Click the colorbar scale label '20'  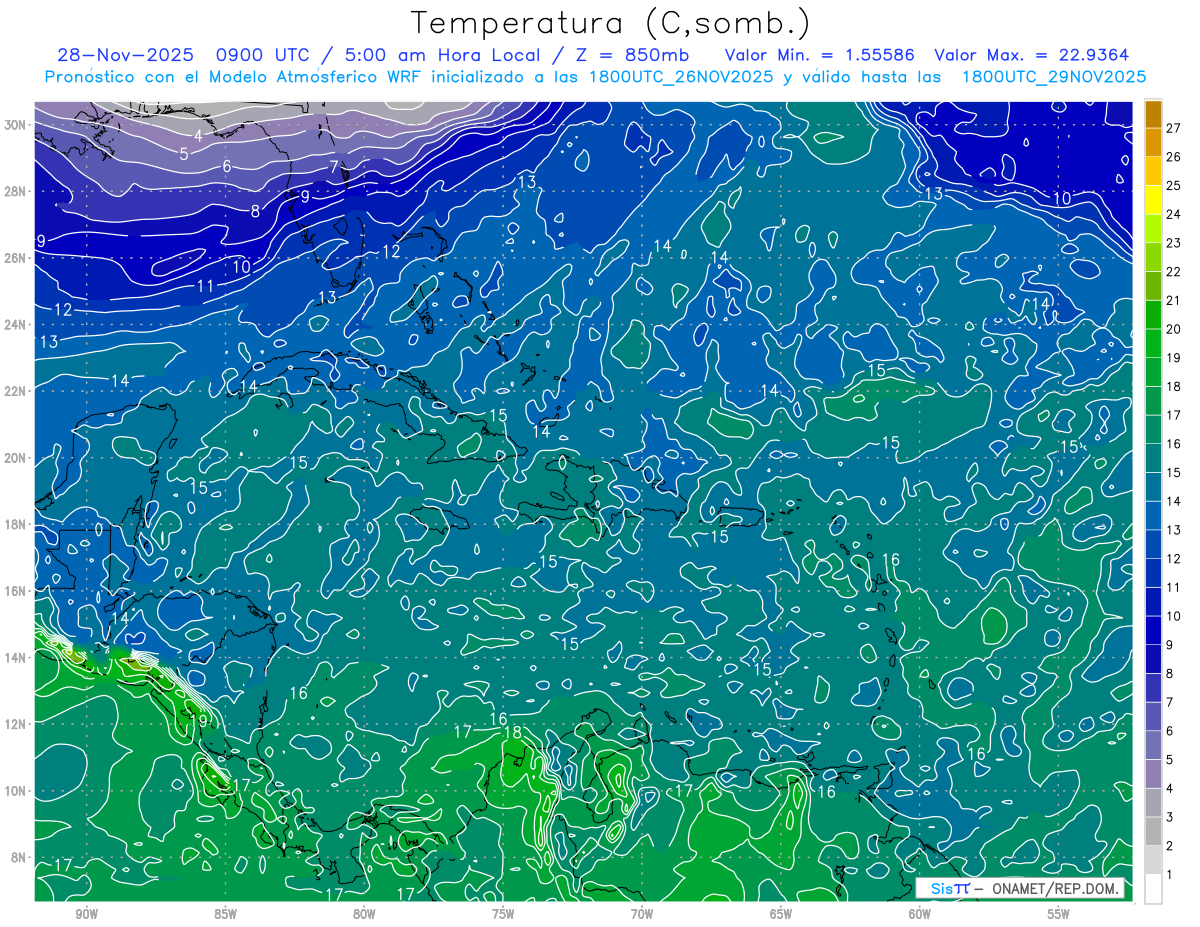pyautogui.click(x=1174, y=329)
